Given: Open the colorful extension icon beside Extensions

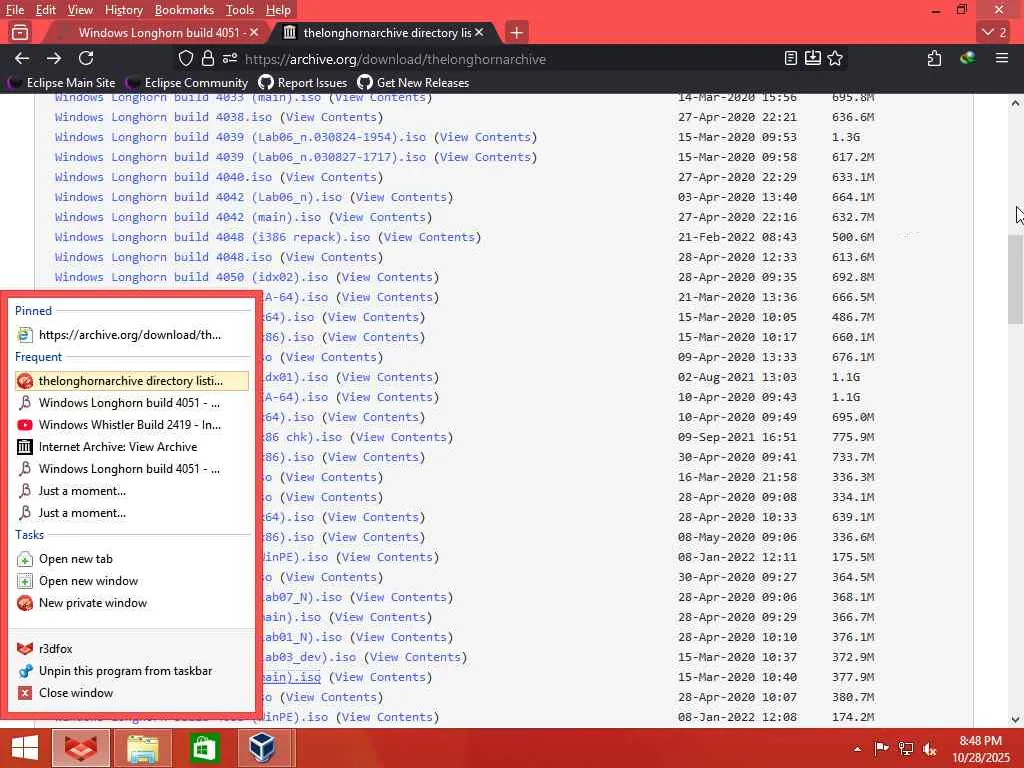Looking at the screenshot, I should [x=968, y=59].
